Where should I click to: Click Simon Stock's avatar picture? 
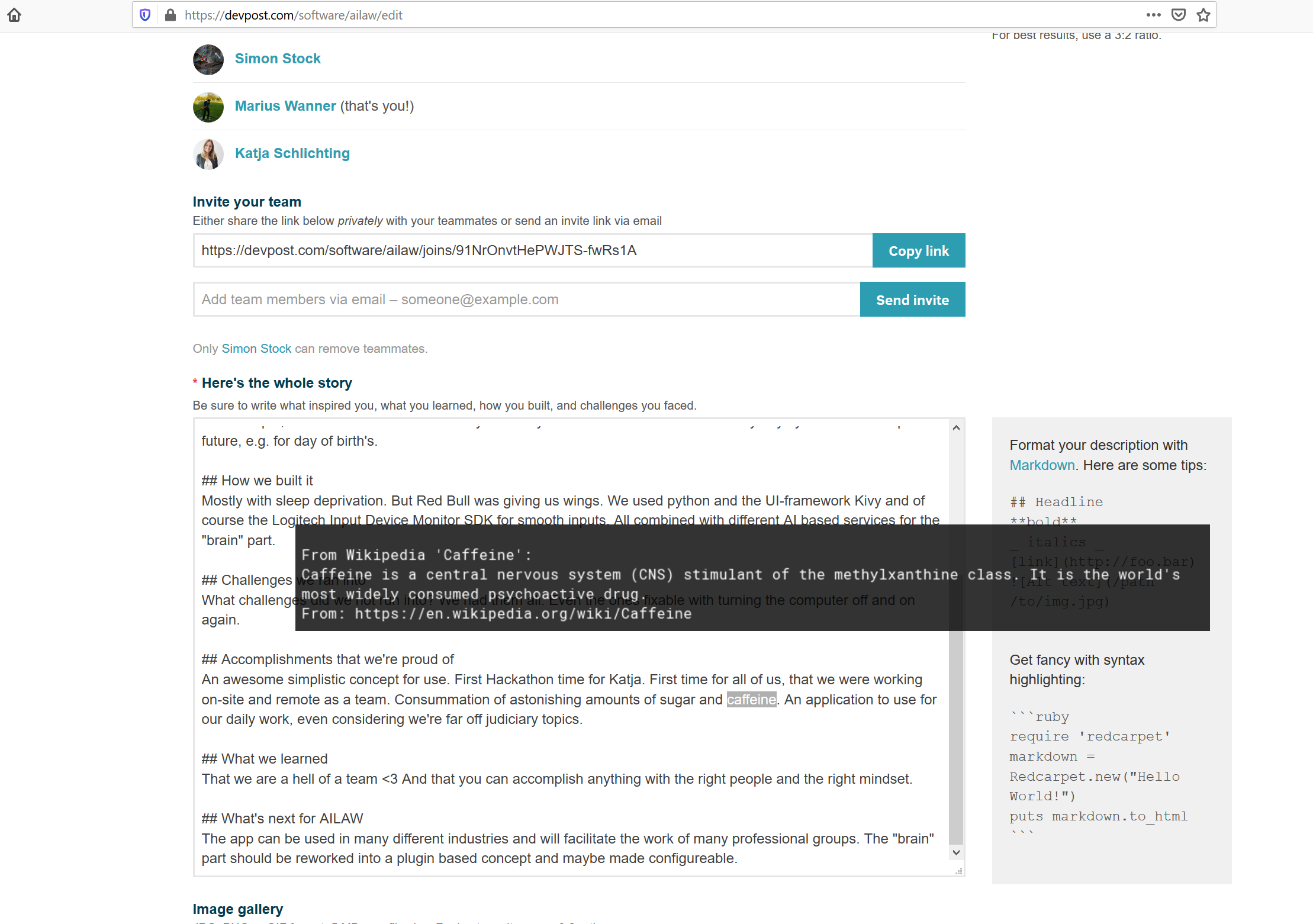(x=208, y=59)
